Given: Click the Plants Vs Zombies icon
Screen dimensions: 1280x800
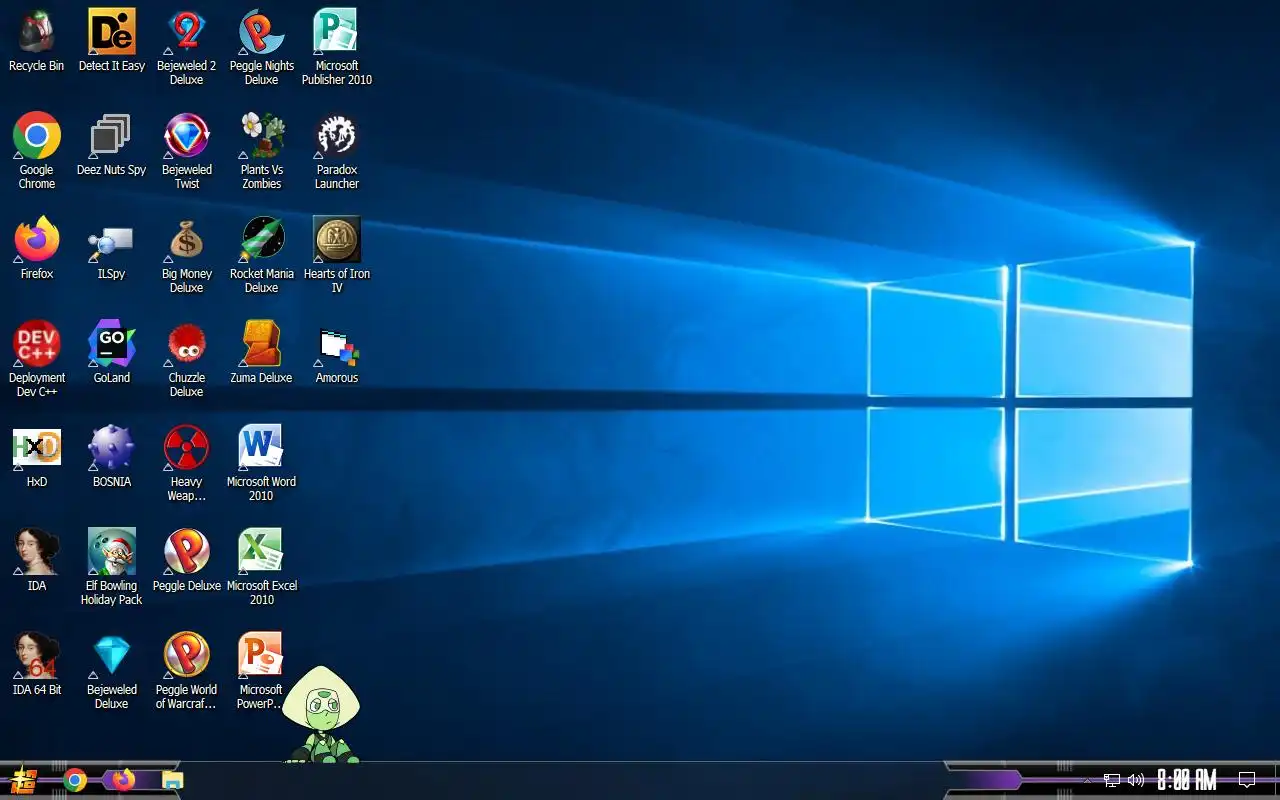Looking at the screenshot, I should click(262, 150).
